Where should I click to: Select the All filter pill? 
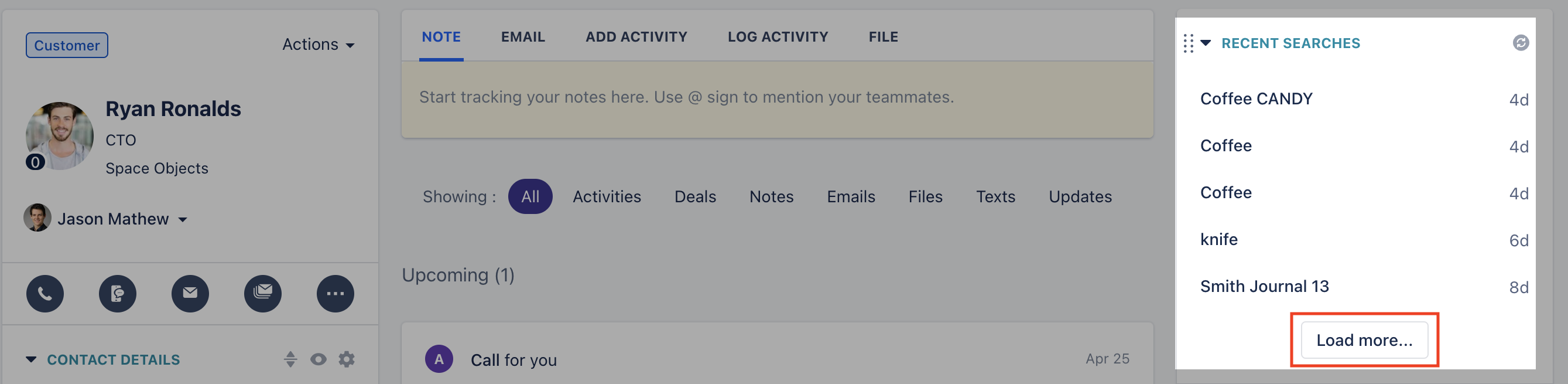tap(530, 196)
